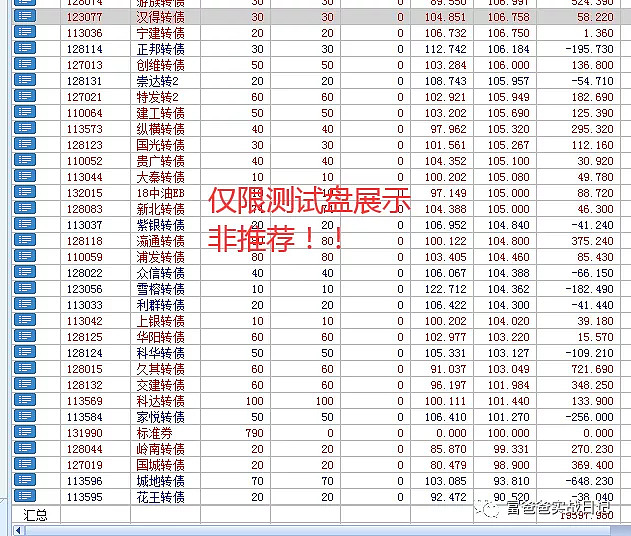Image resolution: width=631 pixels, height=536 pixels.
Task: Select name cell 浦发转债
Action: click(160, 257)
